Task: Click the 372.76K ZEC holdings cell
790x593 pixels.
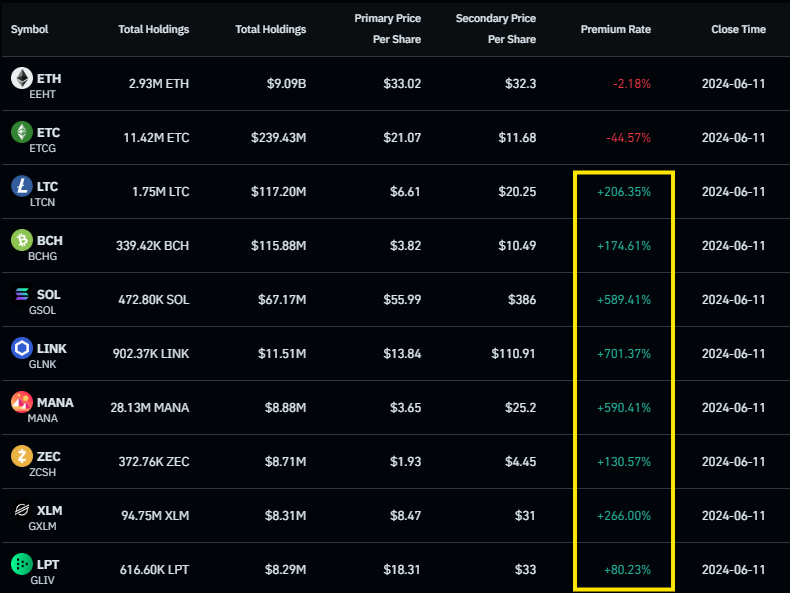Action: [154, 462]
